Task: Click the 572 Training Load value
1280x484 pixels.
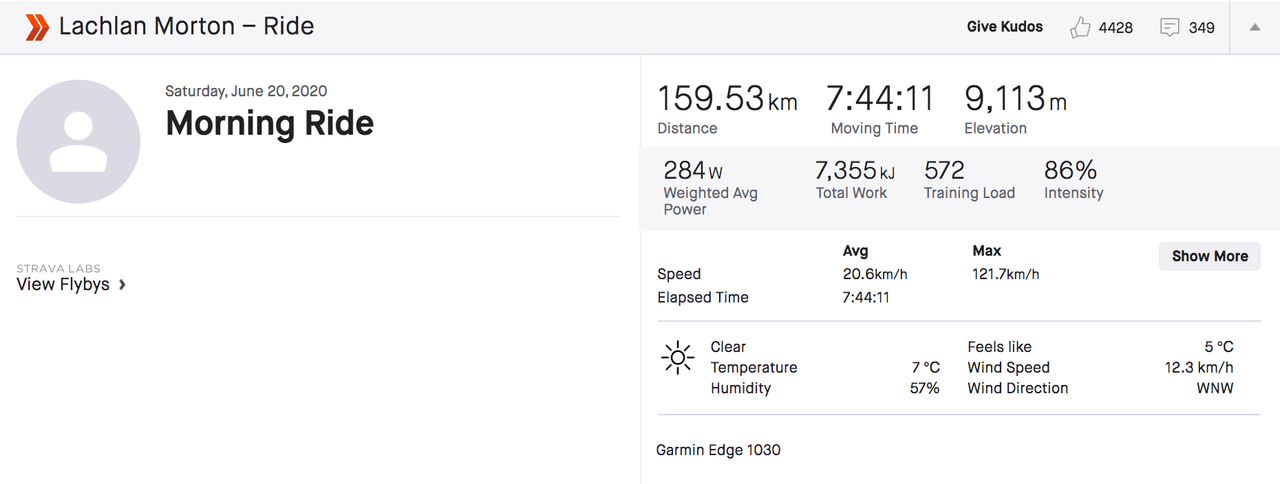Action: [x=944, y=171]
